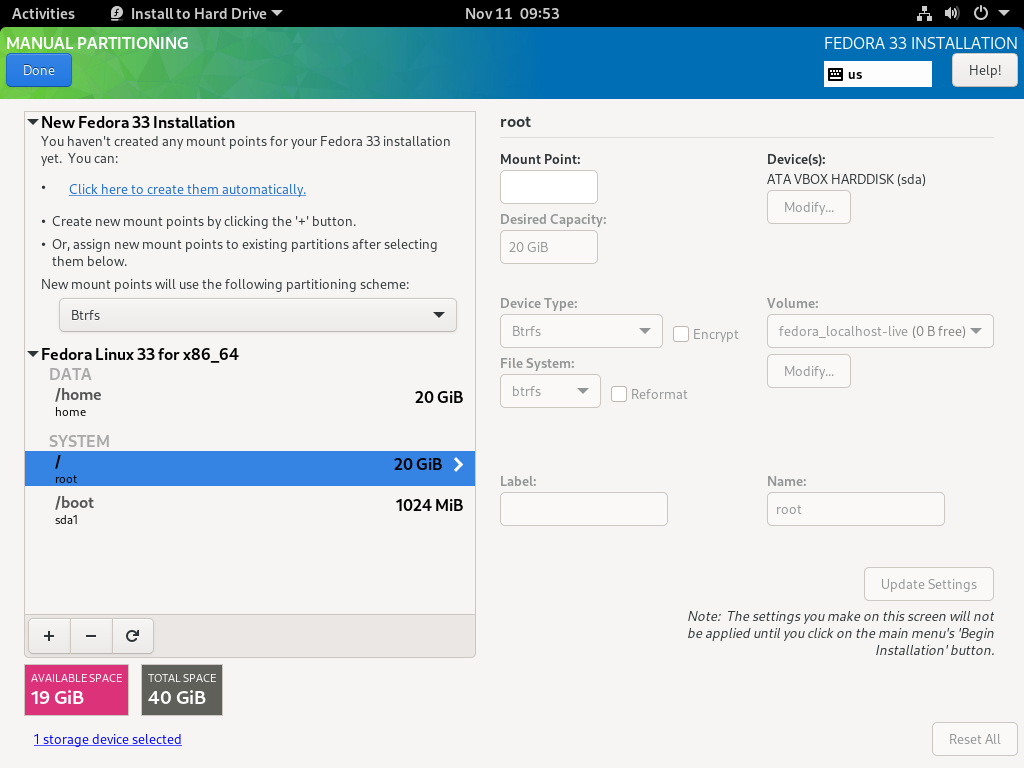Click the SYSTEM group heading
Viewport: 1024px width, 768px height.
[79, 441]
